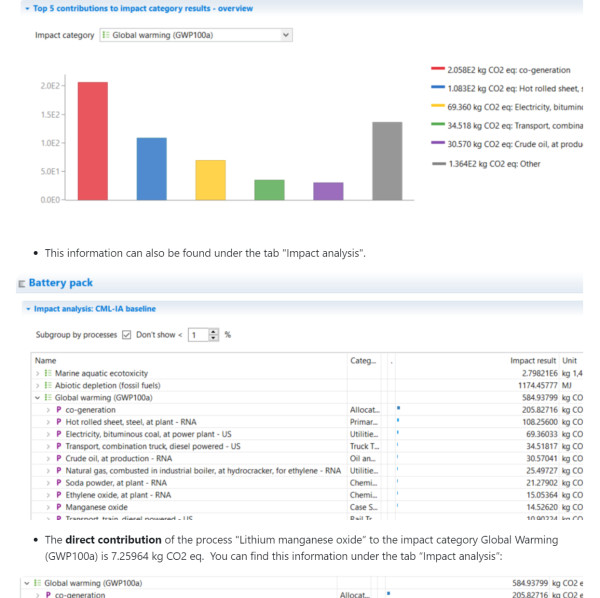Click the Soda powder process P icon

click(59, 482)
